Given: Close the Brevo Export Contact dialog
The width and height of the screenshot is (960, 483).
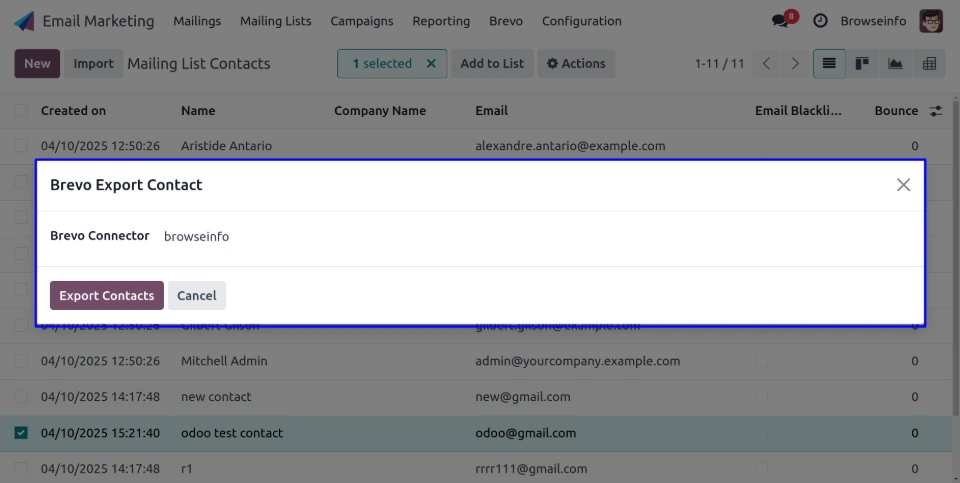Looking at the screenshot, I should coord(903,185).
